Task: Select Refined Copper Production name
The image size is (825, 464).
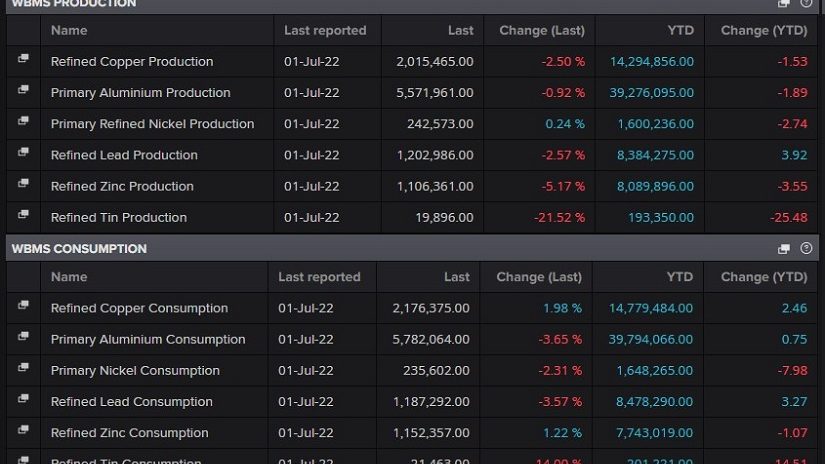Action: (132, 62)
